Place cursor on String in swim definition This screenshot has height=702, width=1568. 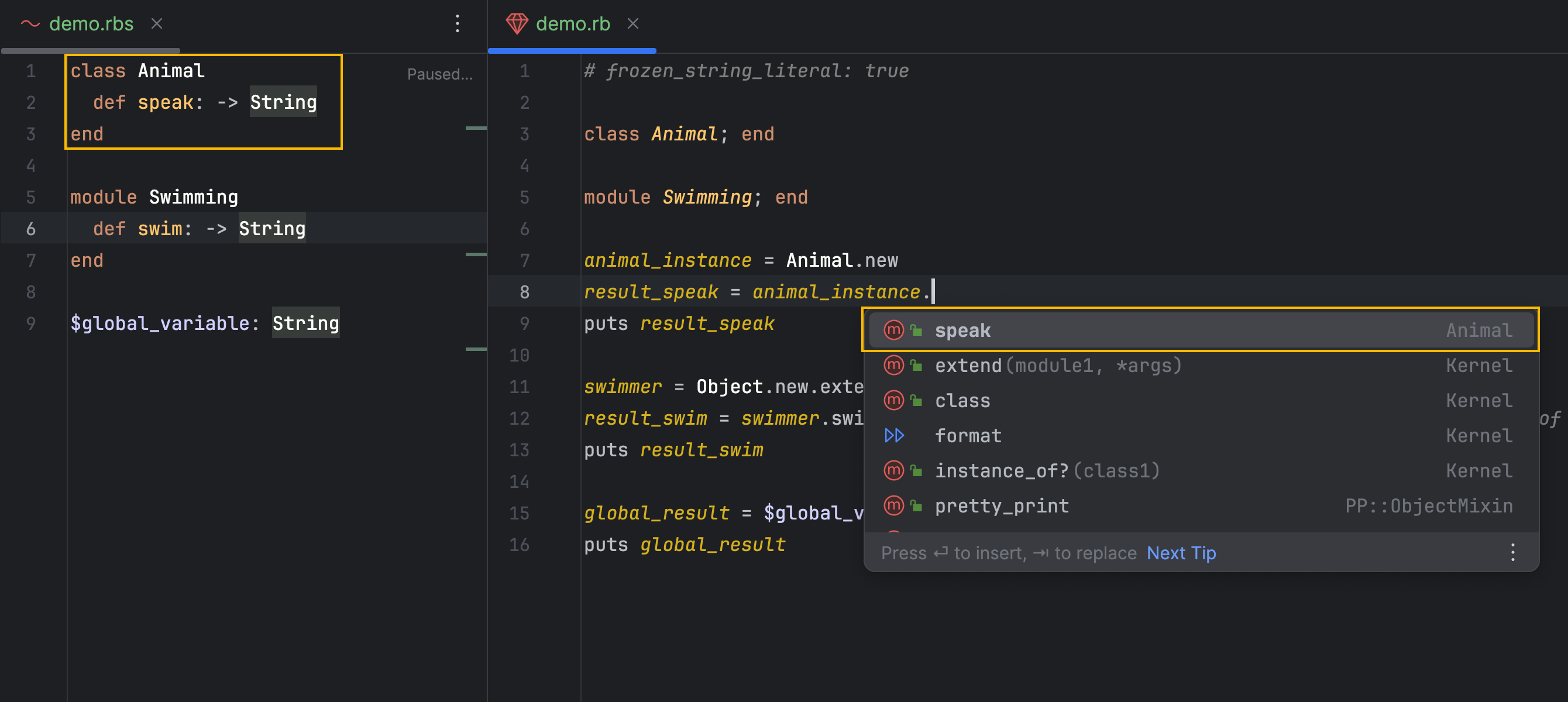click(x=271, y=229)
